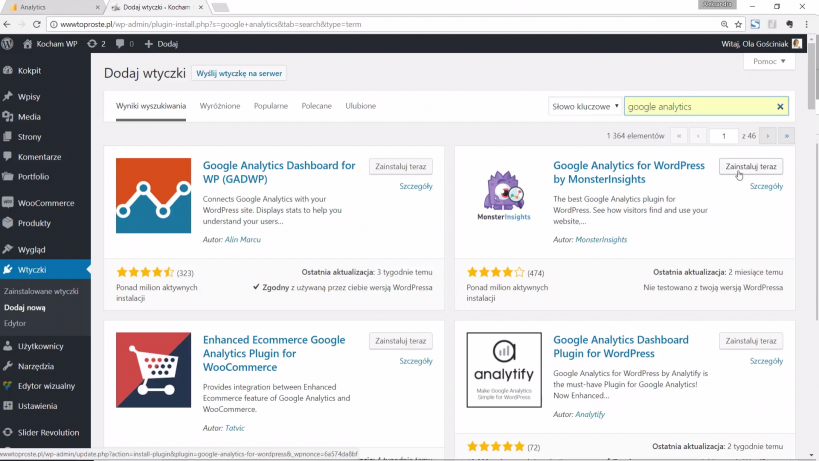
Task: Open Chrome three-dot menu
Action: pyautogui.click(x=807, y=24)
